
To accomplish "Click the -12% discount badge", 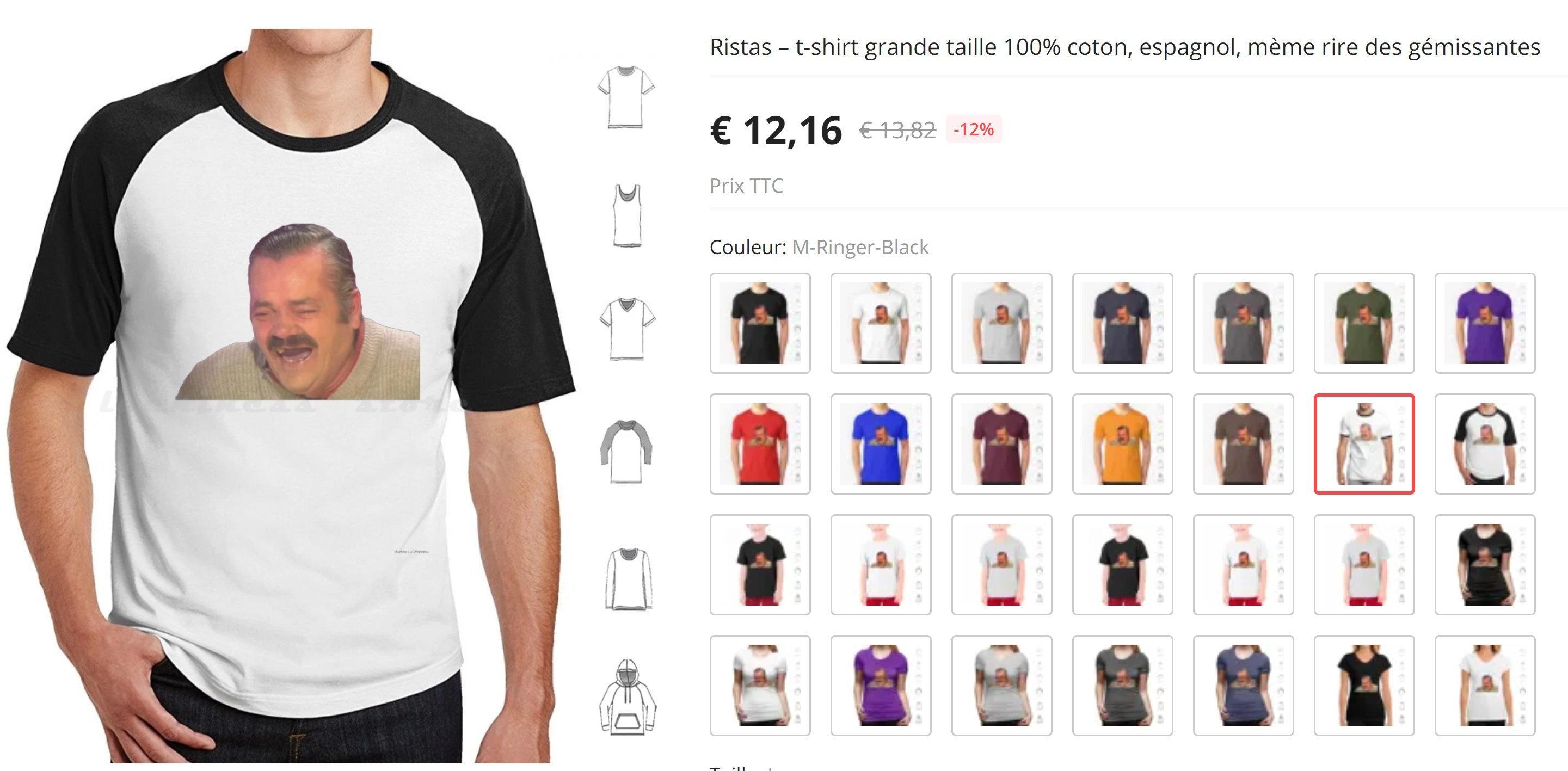I will click(x=973, y=129).
